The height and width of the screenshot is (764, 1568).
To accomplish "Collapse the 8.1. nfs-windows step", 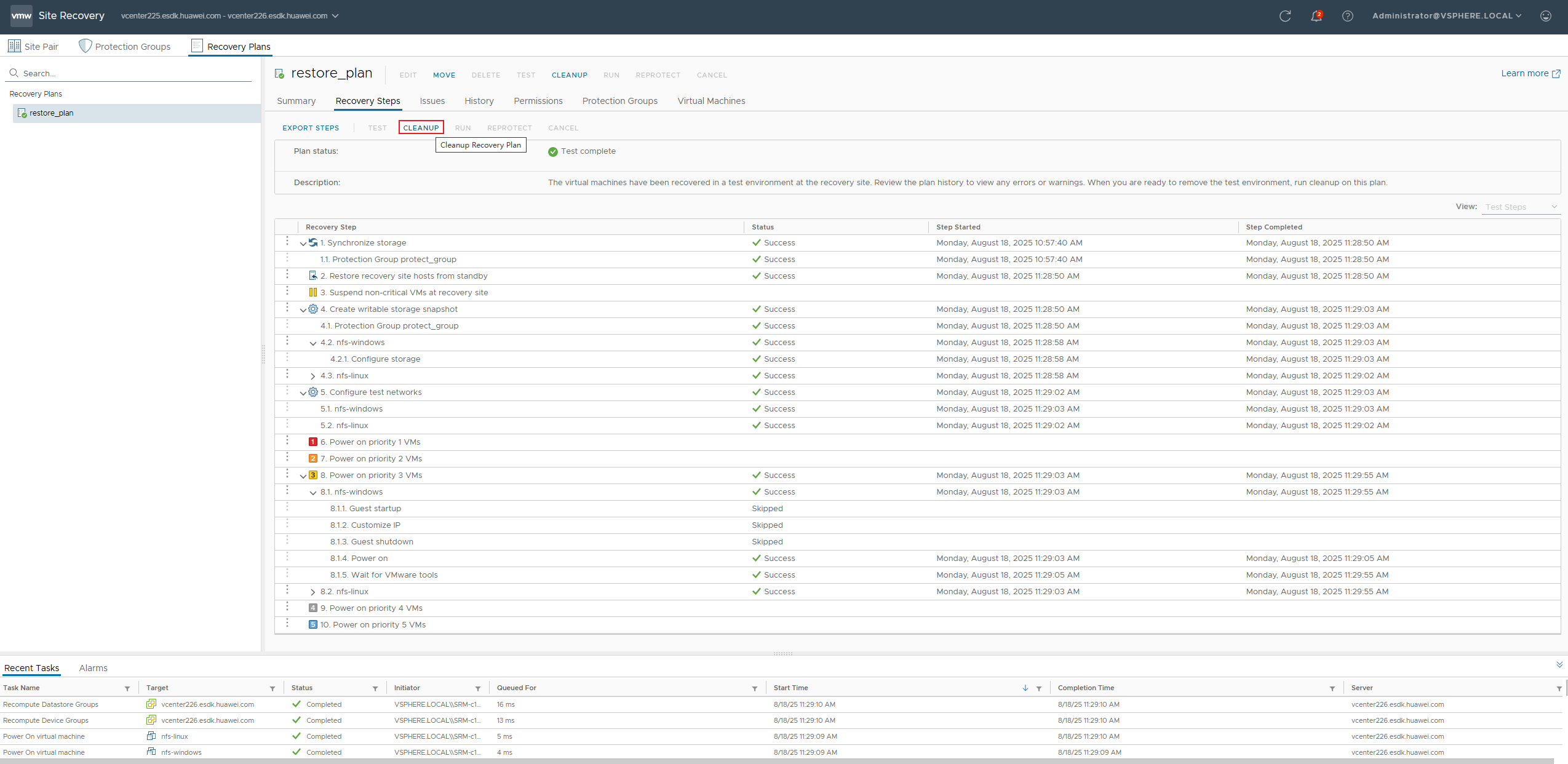I will point(312,493).
